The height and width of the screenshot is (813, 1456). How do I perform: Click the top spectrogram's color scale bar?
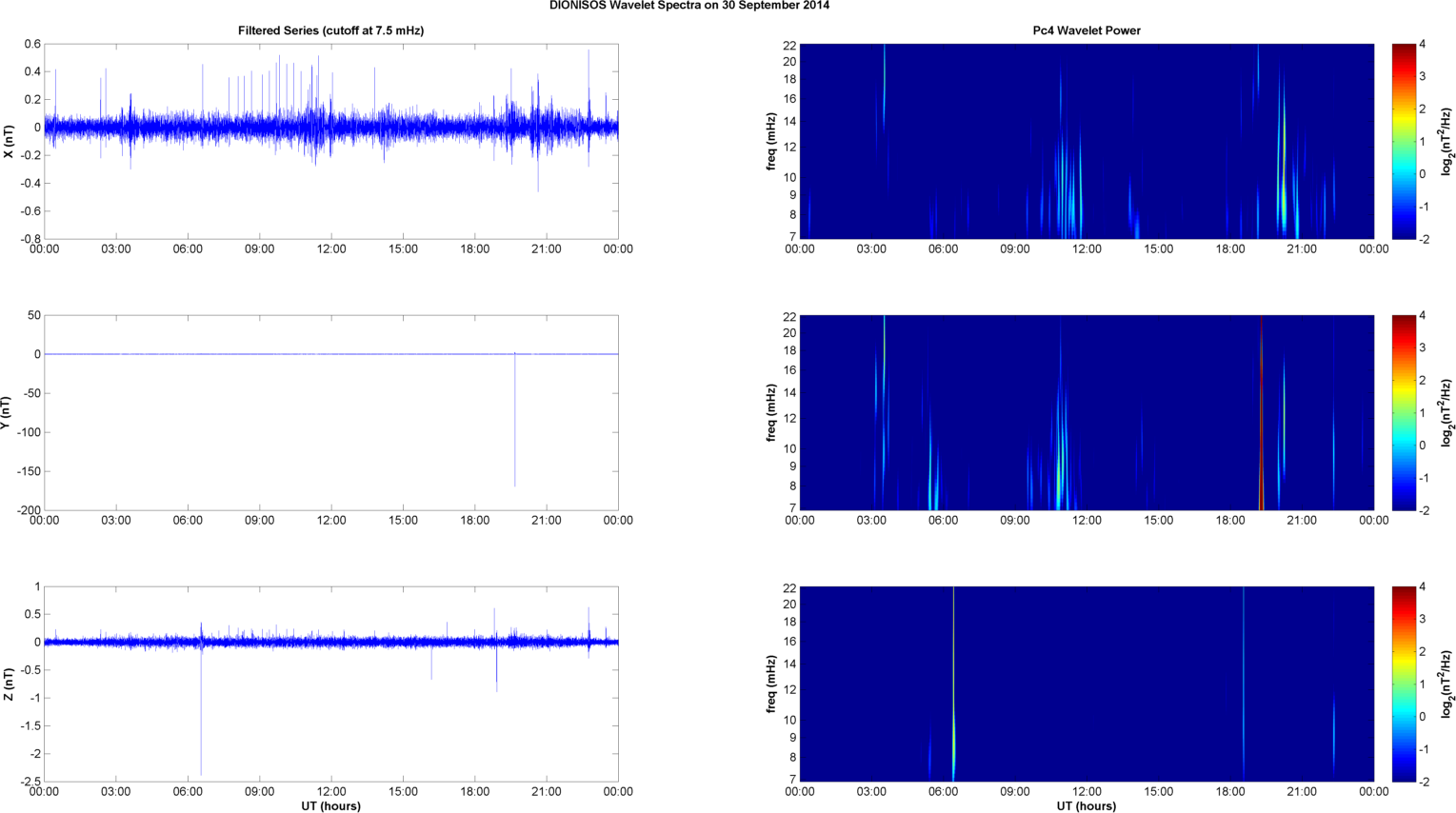1405,141
